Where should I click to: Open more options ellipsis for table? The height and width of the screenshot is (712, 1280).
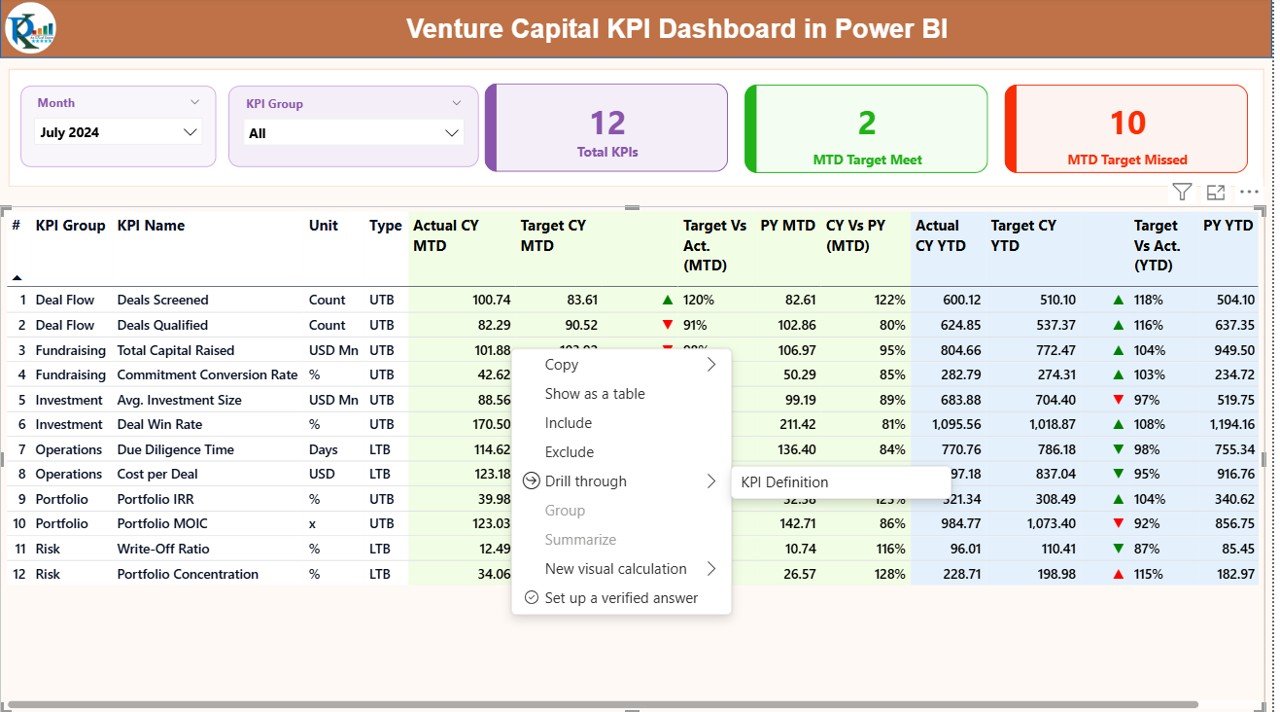(x=1249, y=192)
